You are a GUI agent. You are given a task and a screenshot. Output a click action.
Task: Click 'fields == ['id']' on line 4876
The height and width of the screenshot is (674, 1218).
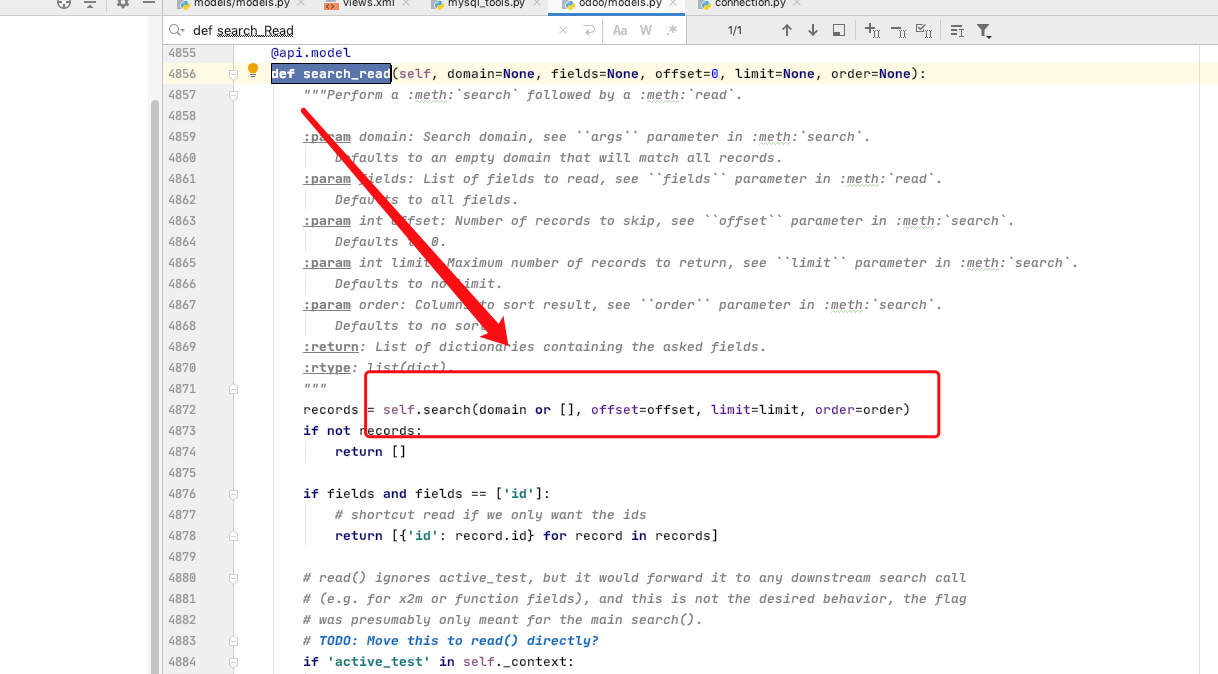(479, 494)
